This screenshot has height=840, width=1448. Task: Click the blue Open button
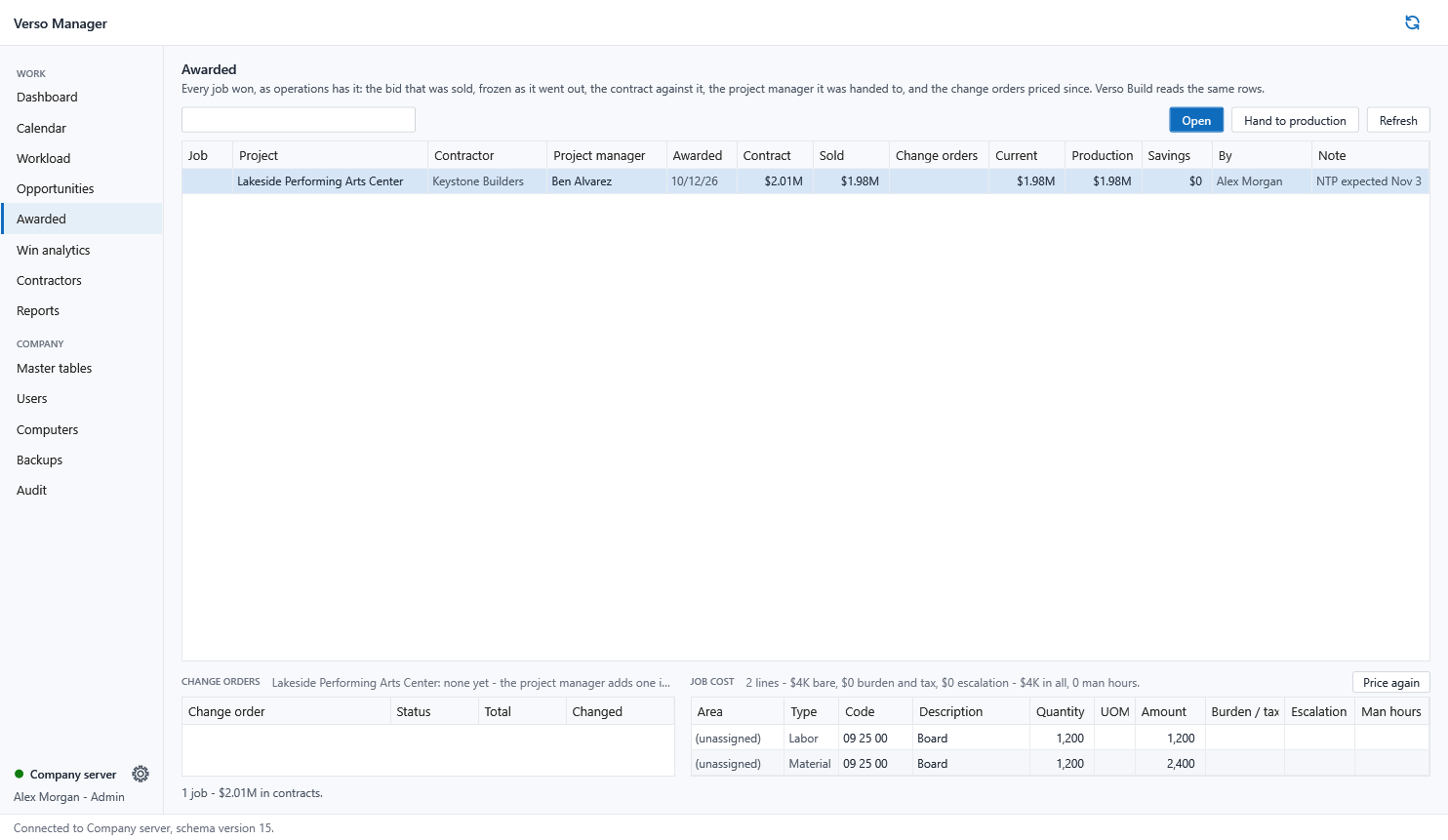[x=1196, y=120]
